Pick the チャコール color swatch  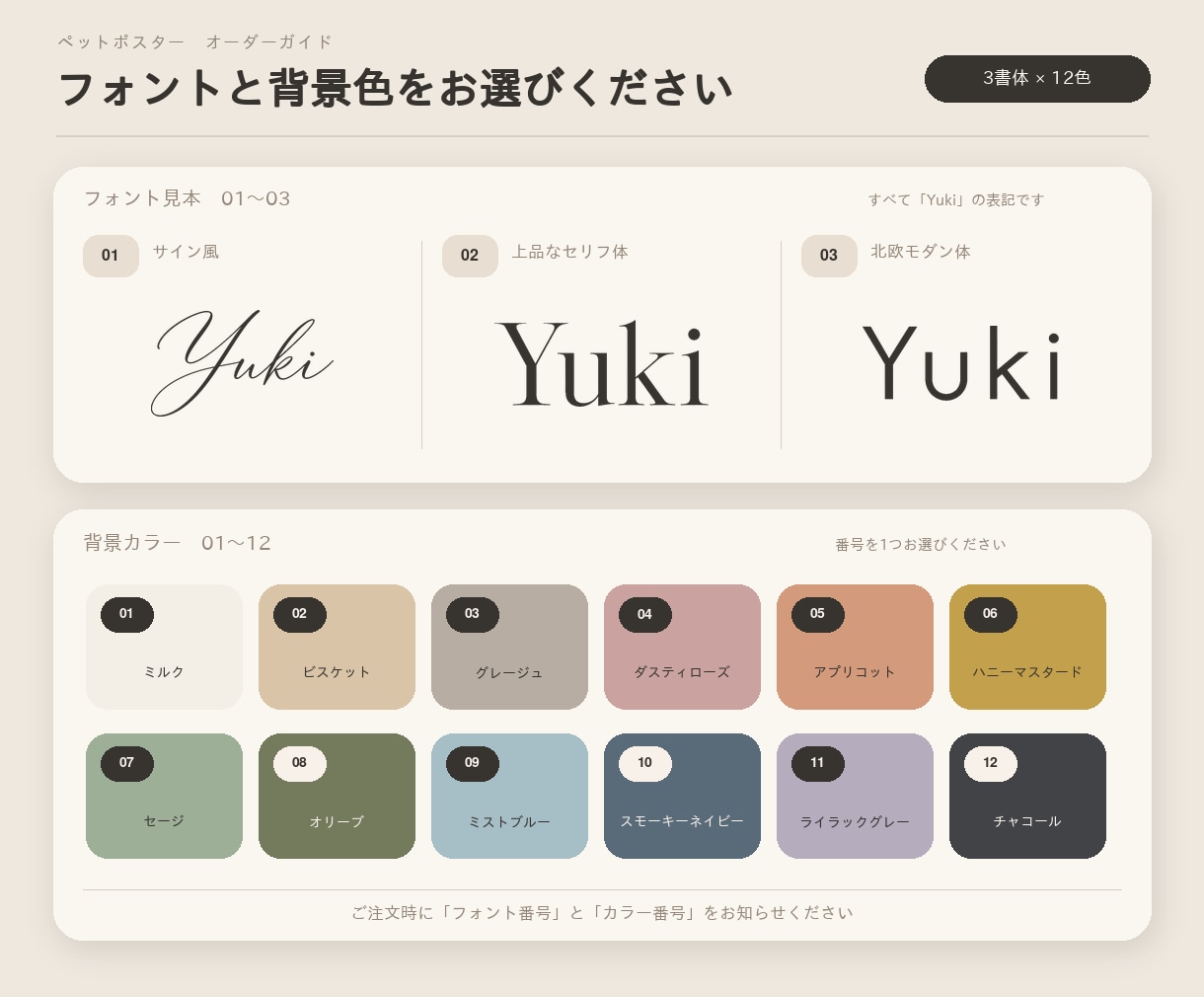point(1027,796)
